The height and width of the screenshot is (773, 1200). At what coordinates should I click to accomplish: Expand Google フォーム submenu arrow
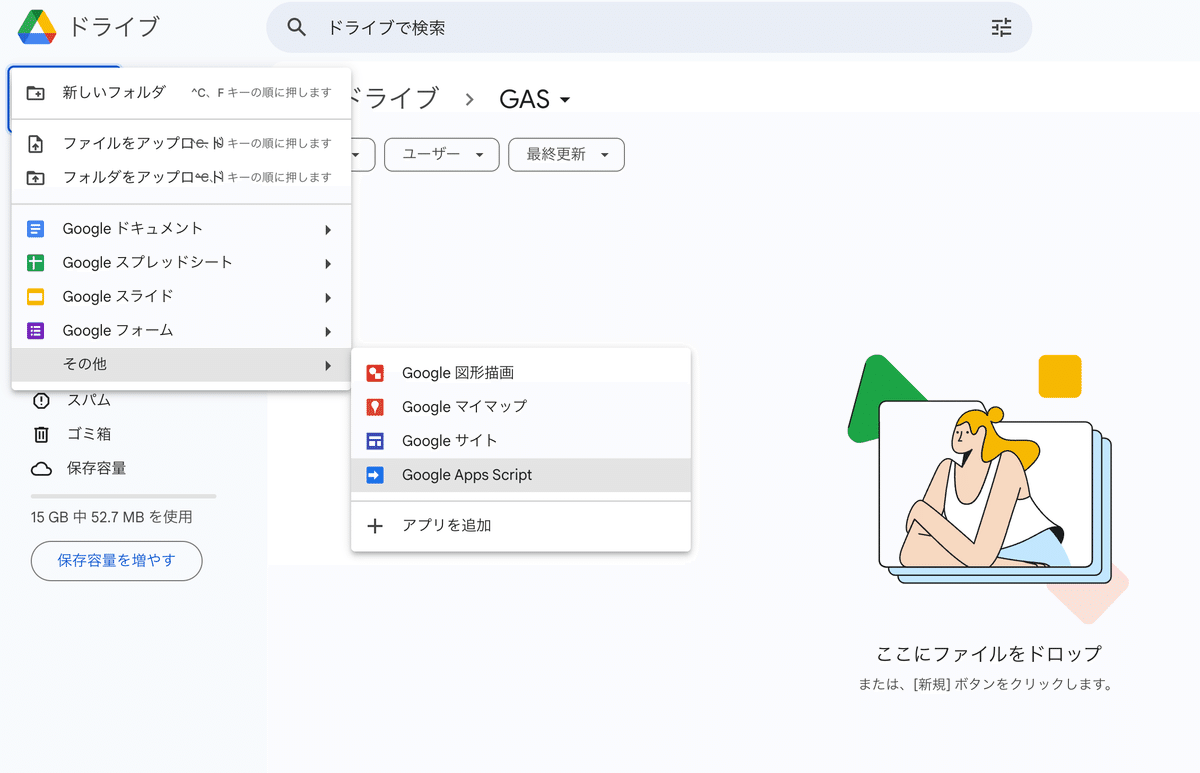(327, 332)
